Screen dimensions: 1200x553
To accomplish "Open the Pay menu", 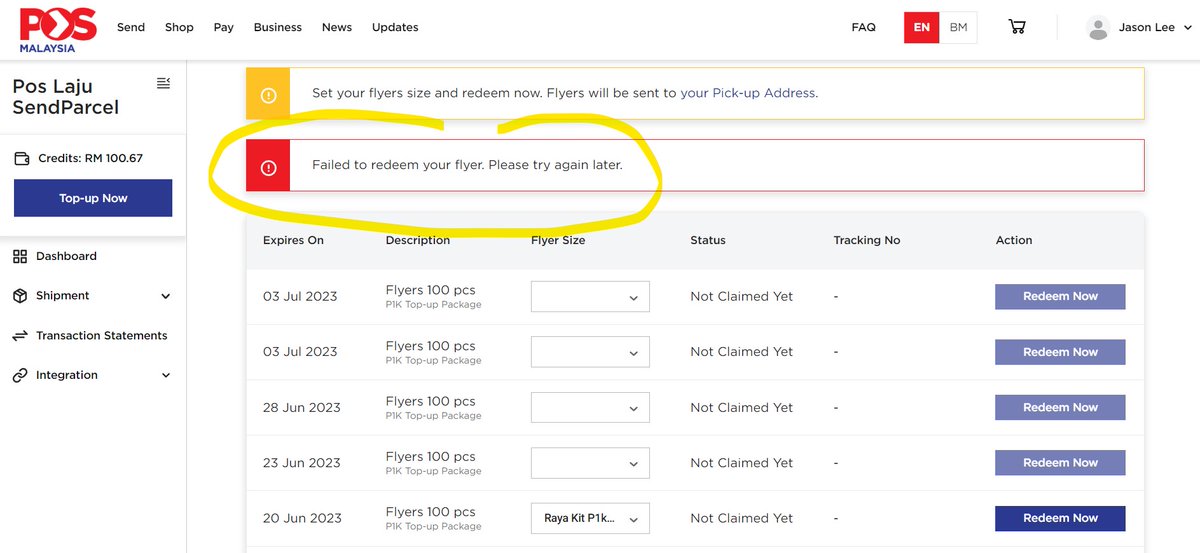I will coord(224,27).
